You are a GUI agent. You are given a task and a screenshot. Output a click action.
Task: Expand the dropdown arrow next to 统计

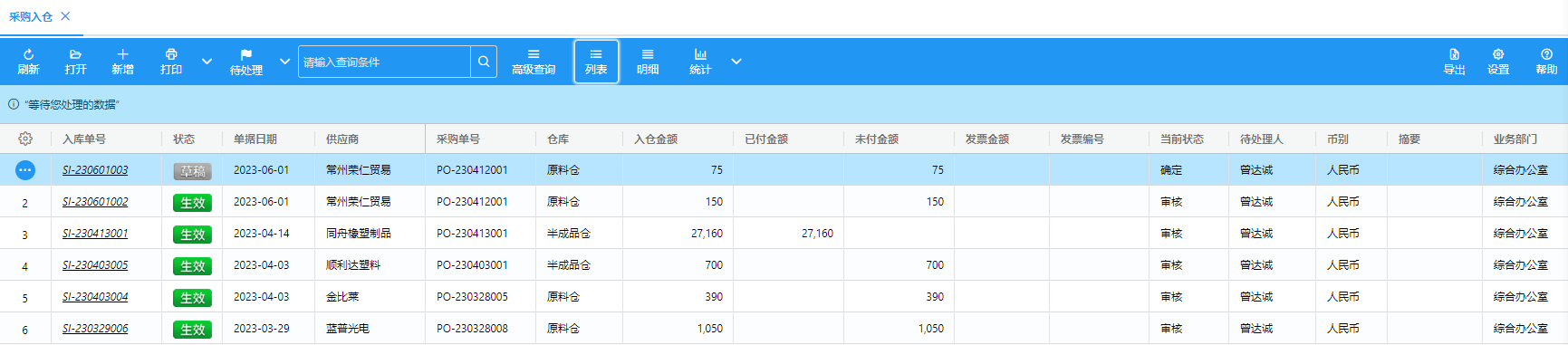(x=736, y=62)
